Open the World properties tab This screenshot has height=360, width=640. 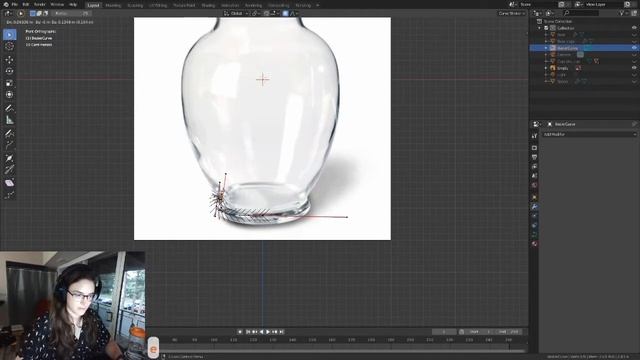coord(534,185)
